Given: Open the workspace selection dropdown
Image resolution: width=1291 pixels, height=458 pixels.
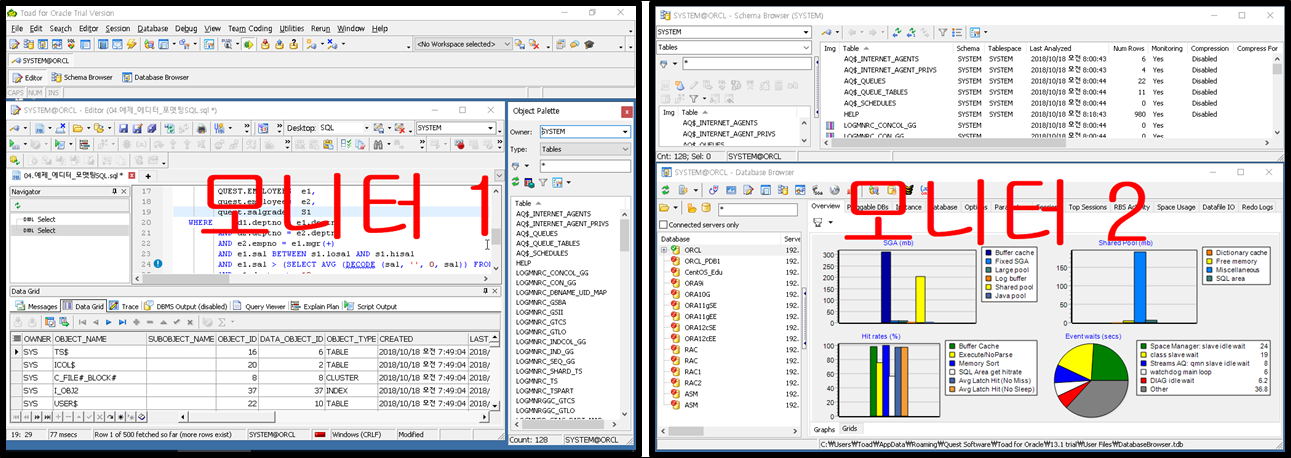Looking at the screenshot, I should (520, 44).
